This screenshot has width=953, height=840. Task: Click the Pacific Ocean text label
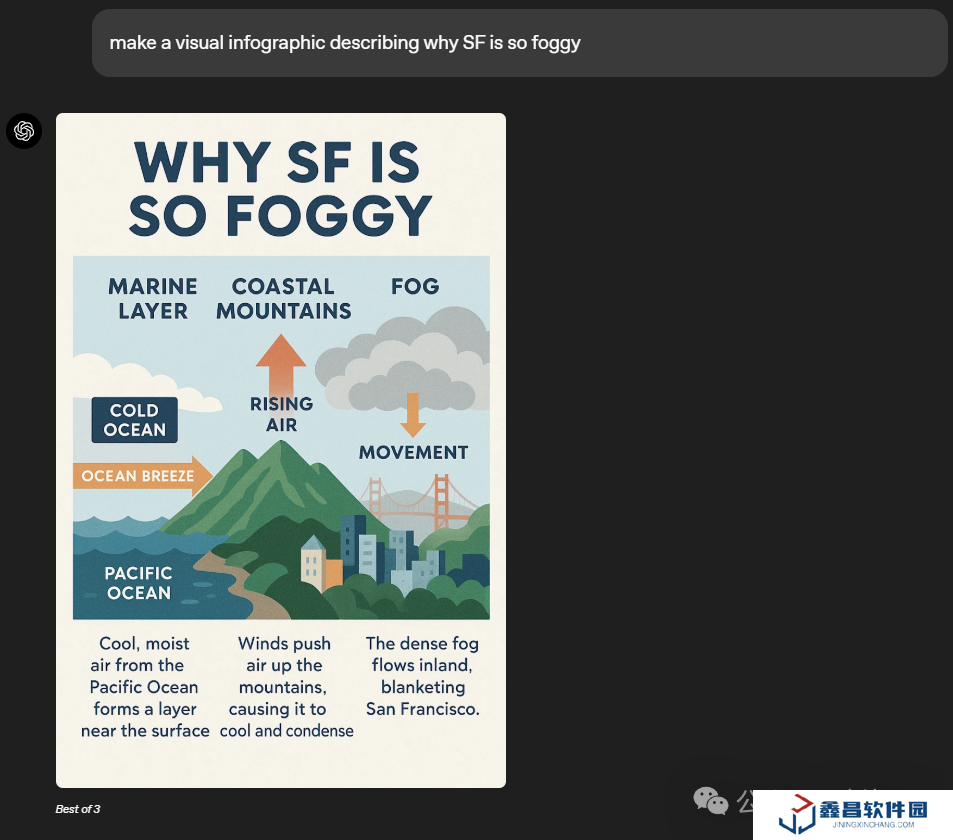139,583
